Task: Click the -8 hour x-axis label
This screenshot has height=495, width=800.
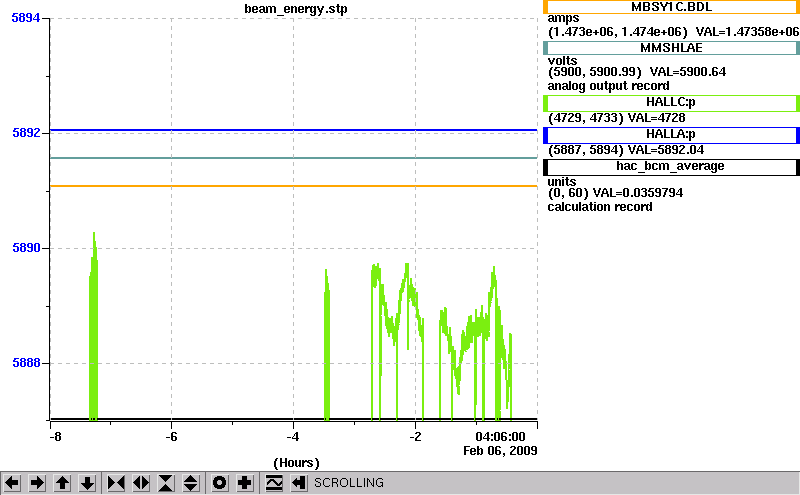Action: click(55, 437)
